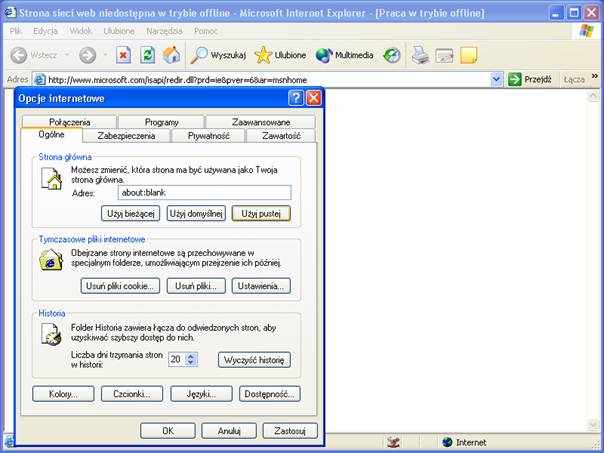This screenshot has height=453, width=604.
Task: Click the Print icon in toolbar
Action: (420, 55)
